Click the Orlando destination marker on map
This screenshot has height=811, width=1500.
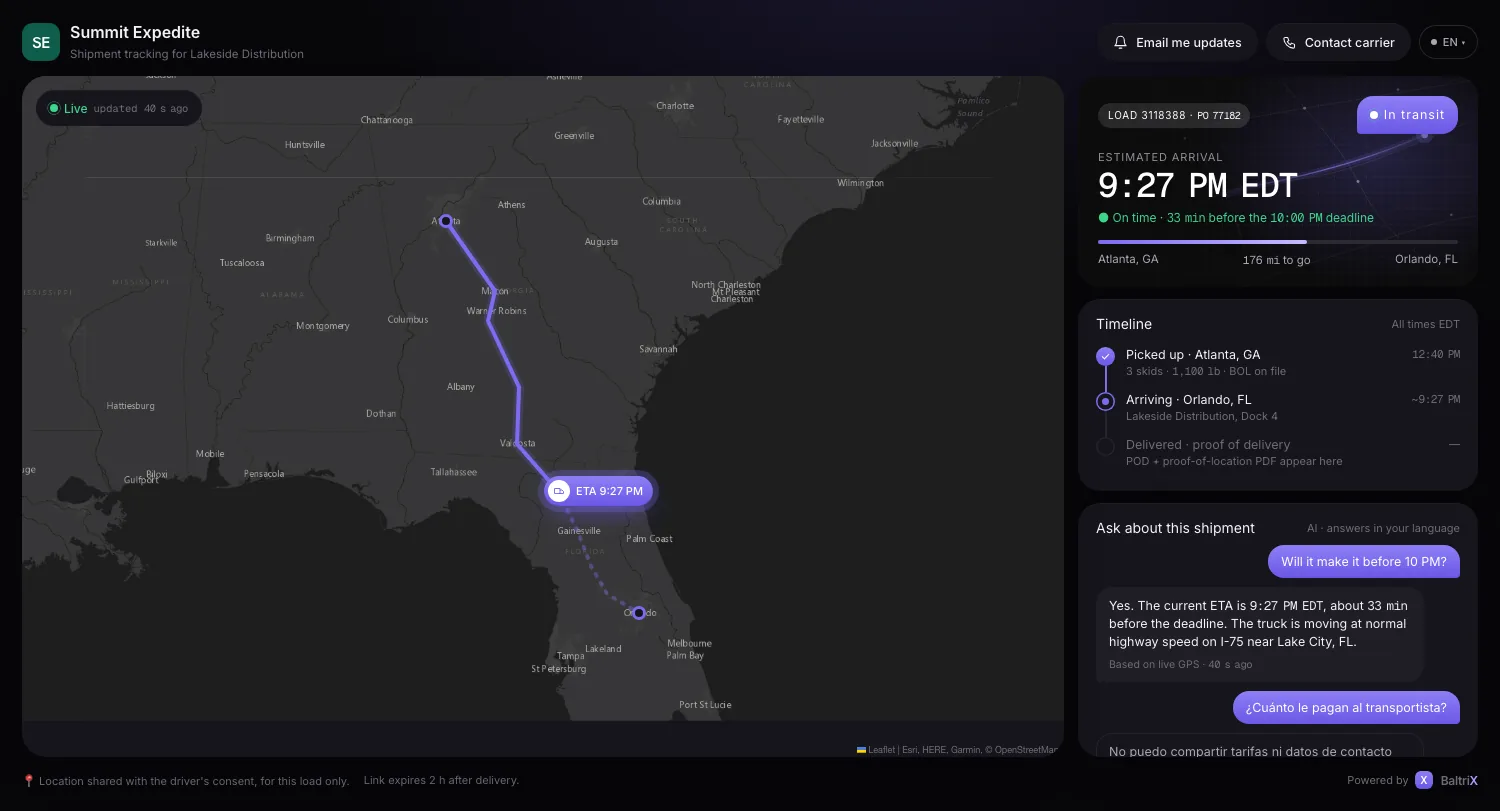[639, 613]
